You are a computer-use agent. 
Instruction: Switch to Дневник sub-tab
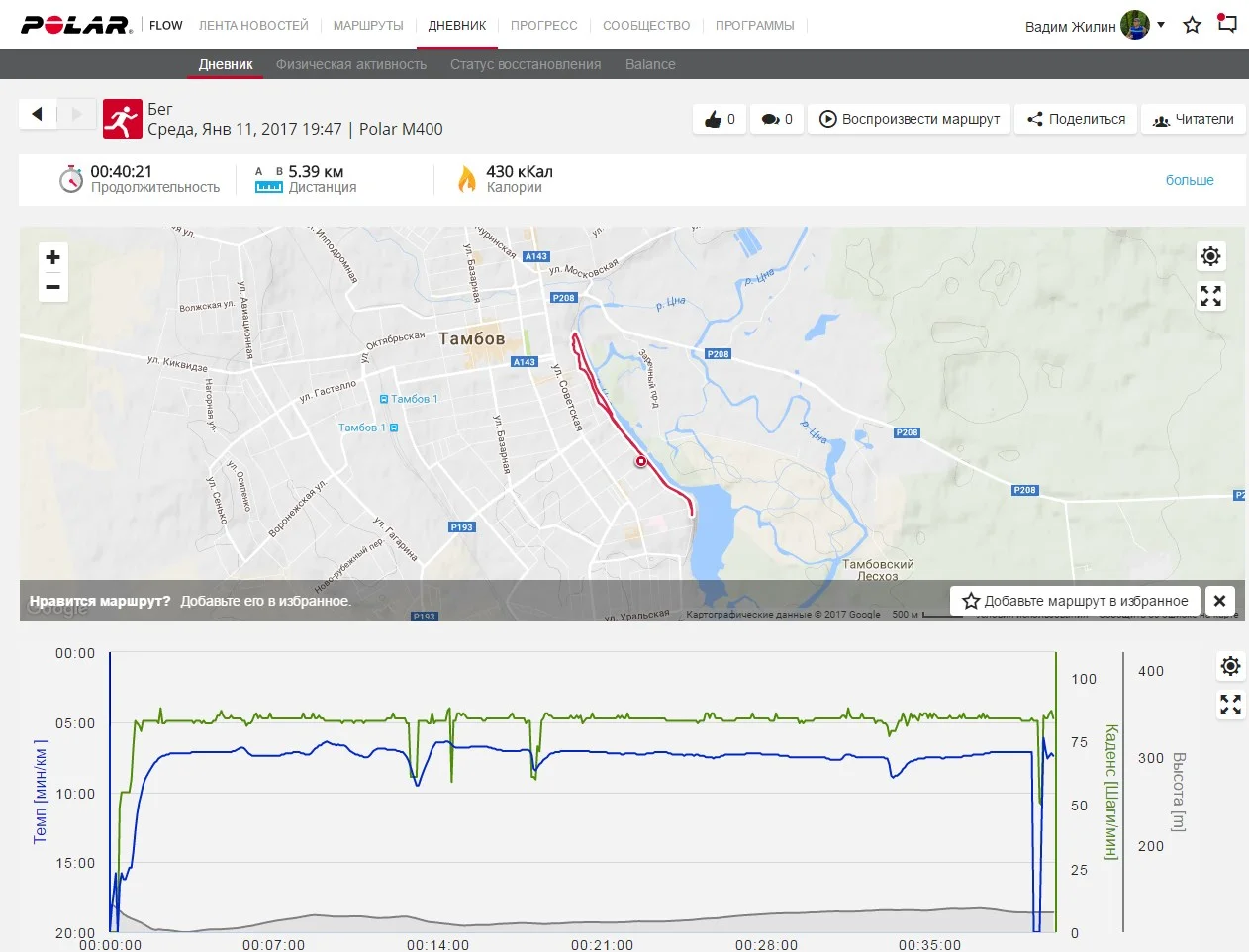(226, 64)
